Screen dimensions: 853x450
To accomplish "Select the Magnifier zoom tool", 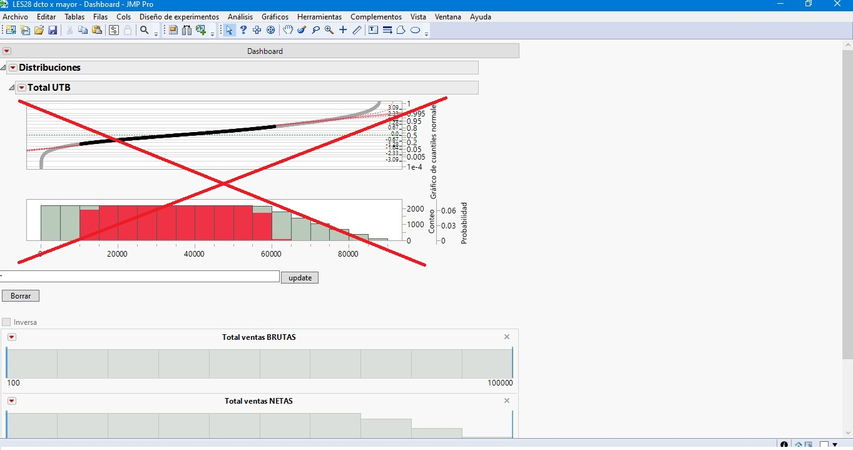I will 329,31.
